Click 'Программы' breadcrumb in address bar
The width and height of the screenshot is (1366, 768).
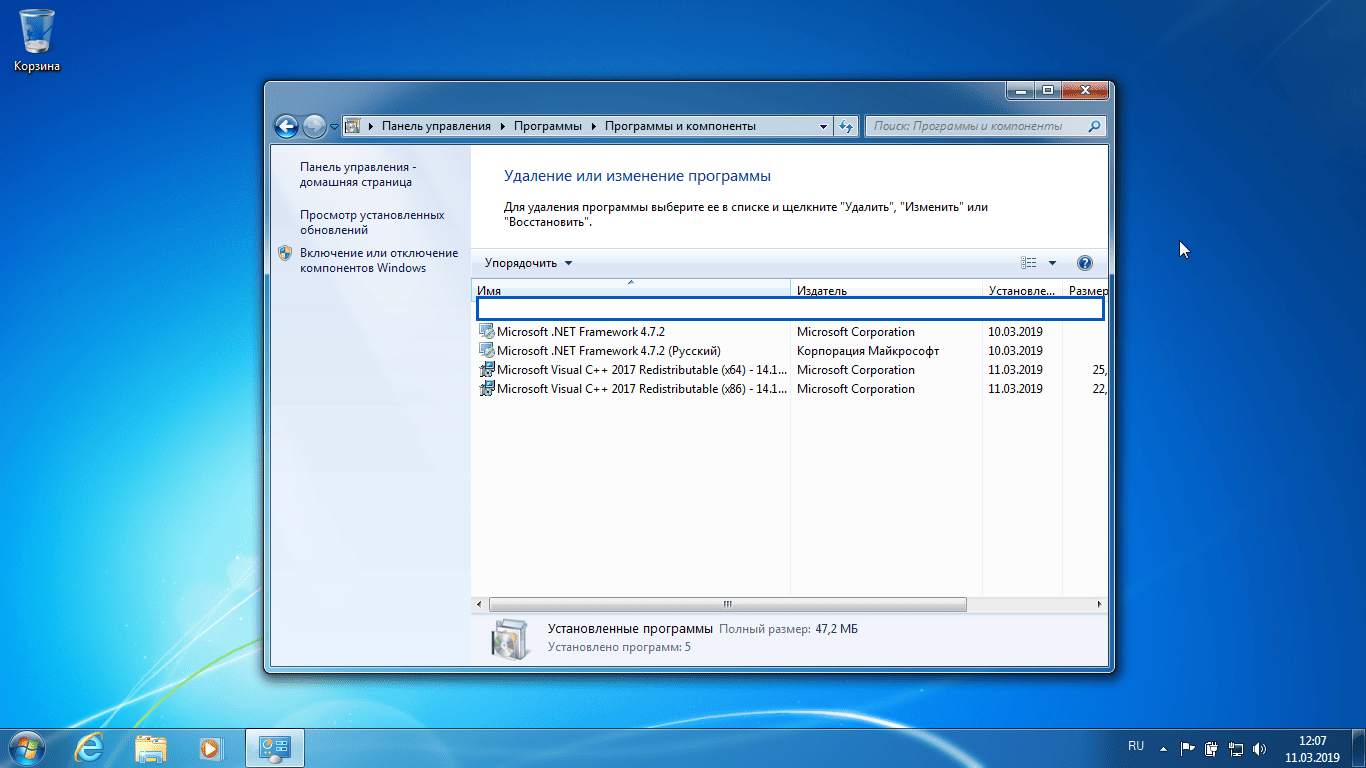click(549, 126)
